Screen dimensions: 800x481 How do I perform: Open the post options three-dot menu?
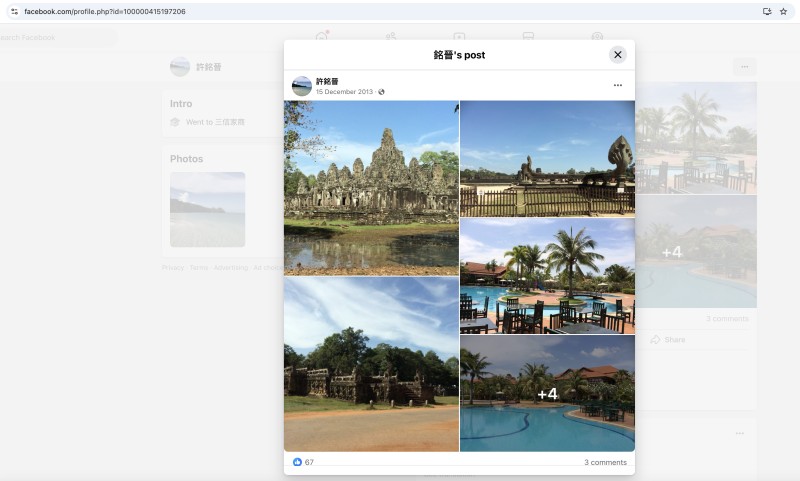[617, 86]
